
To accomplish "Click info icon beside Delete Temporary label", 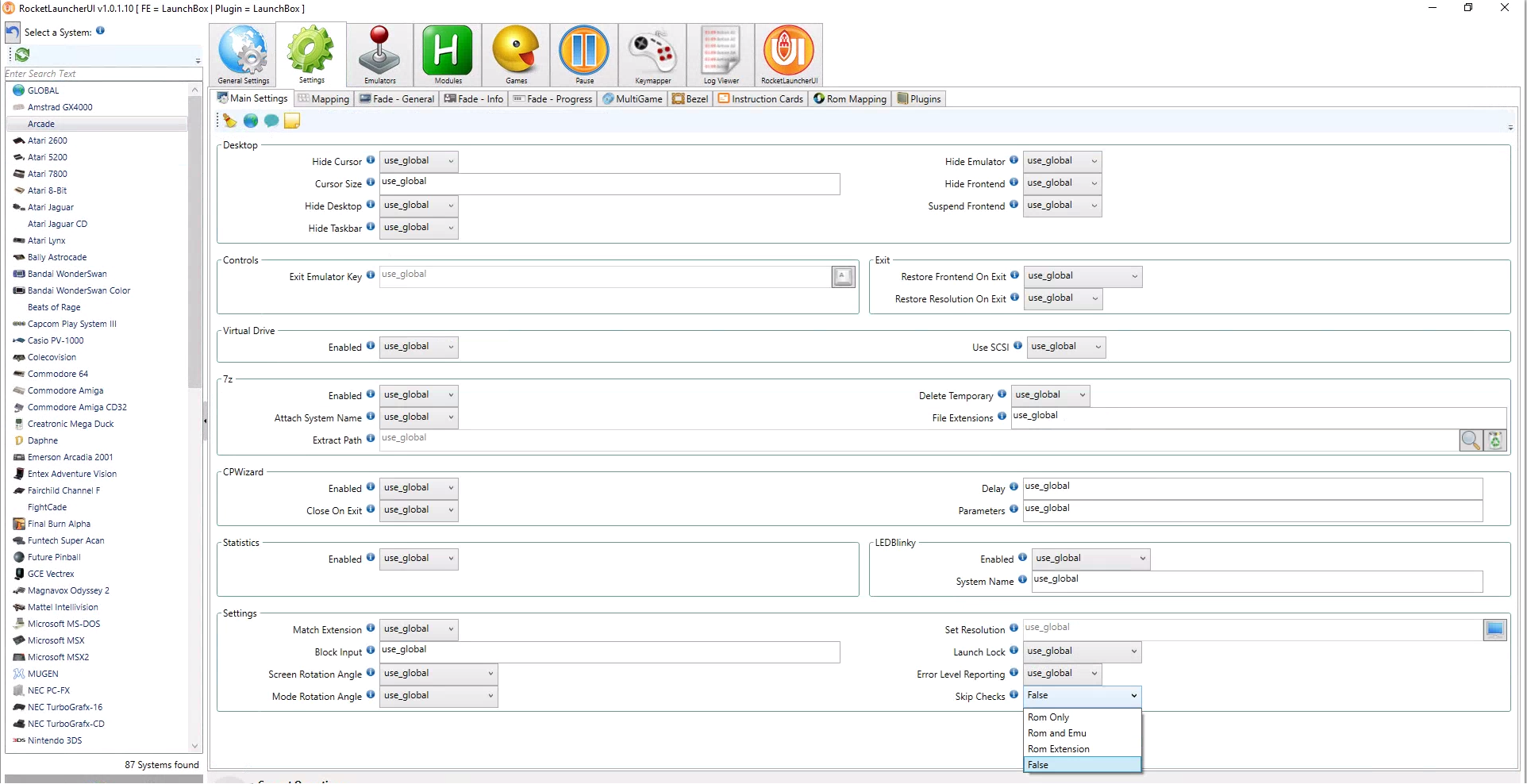I will tap(1002, 394).
